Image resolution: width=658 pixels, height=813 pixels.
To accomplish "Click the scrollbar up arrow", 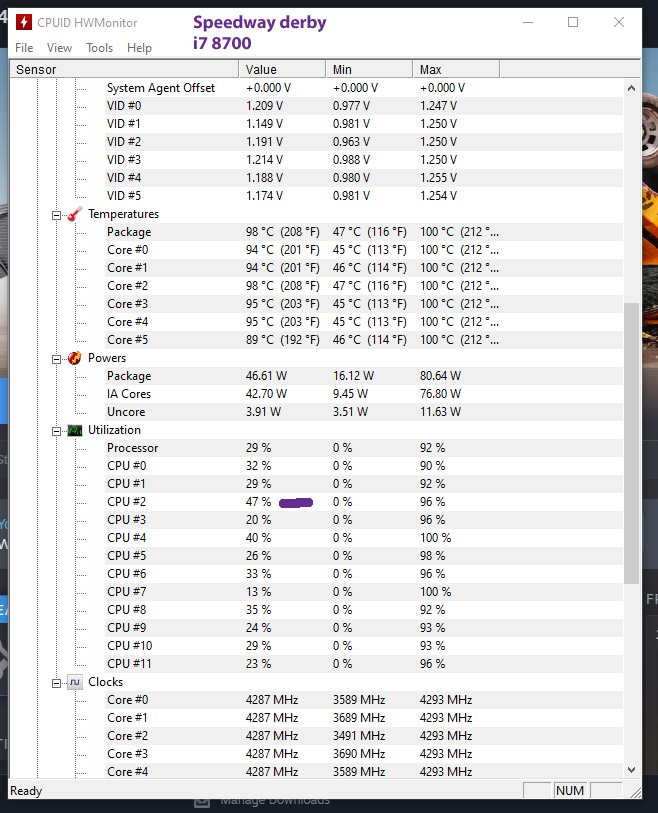I will pos(631,88).
